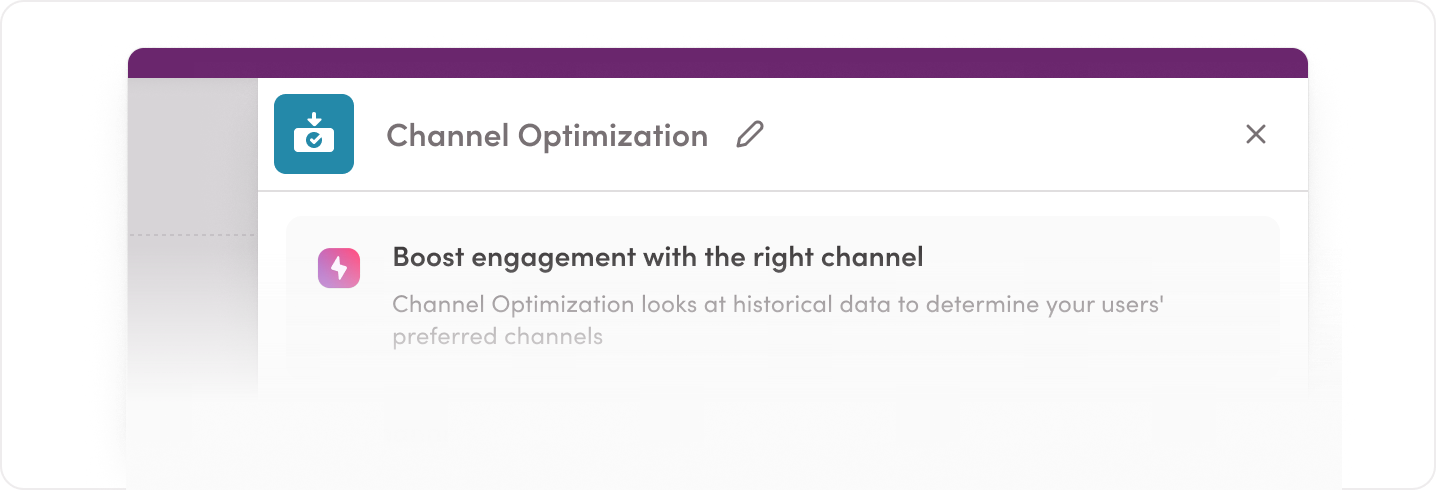Select the "Boost engagement with the right channel" heading

point(657,257)
